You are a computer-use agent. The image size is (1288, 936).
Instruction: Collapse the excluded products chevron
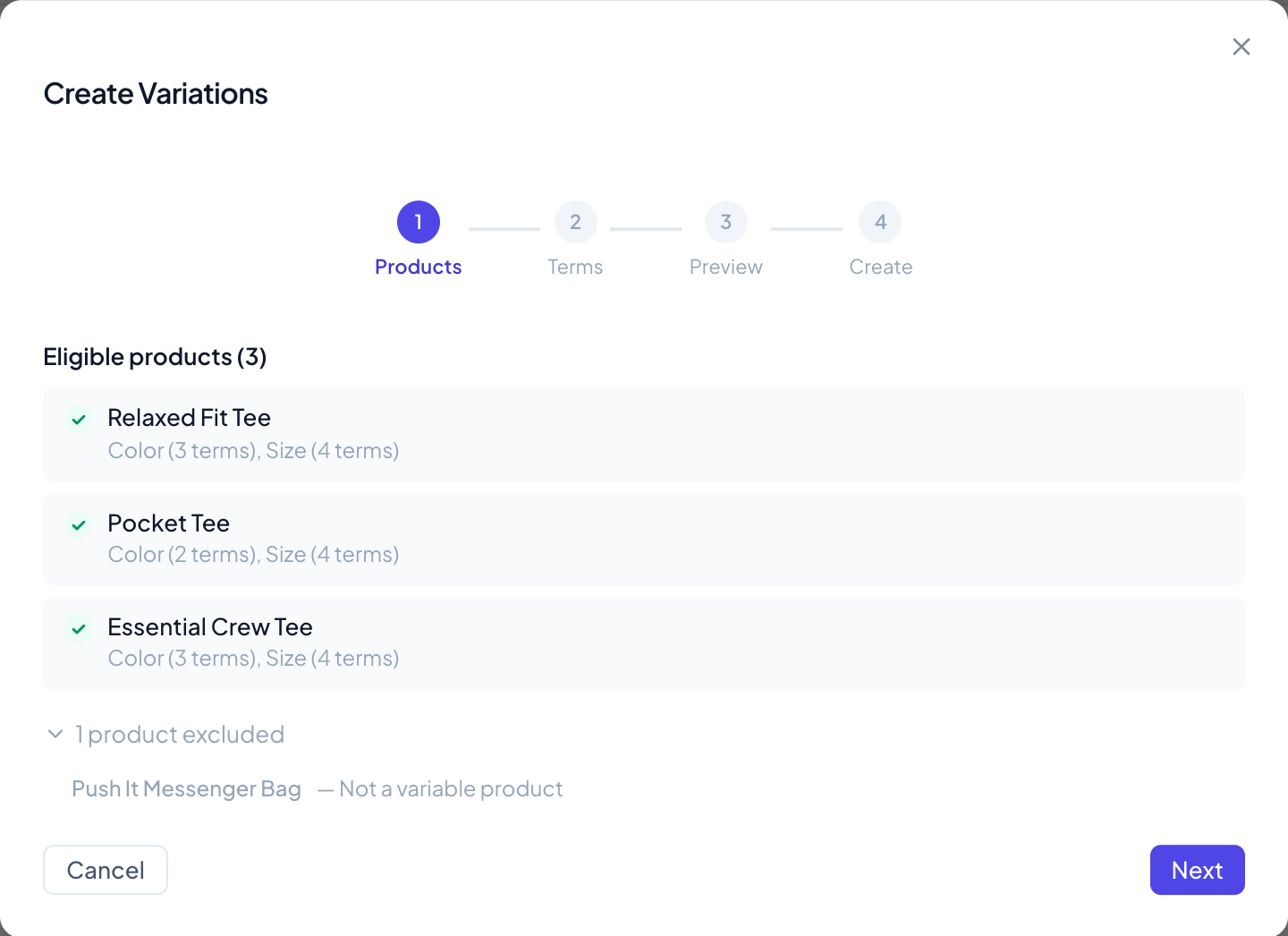tap(55, 734)
